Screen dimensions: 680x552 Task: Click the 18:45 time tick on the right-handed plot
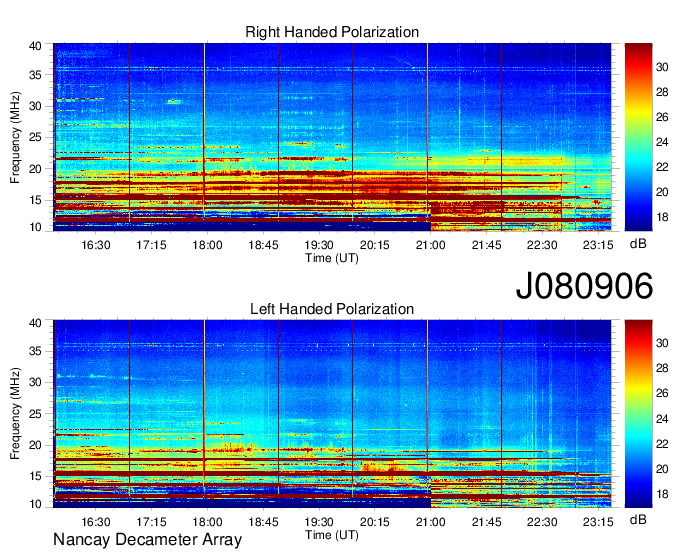click(263, 245)
